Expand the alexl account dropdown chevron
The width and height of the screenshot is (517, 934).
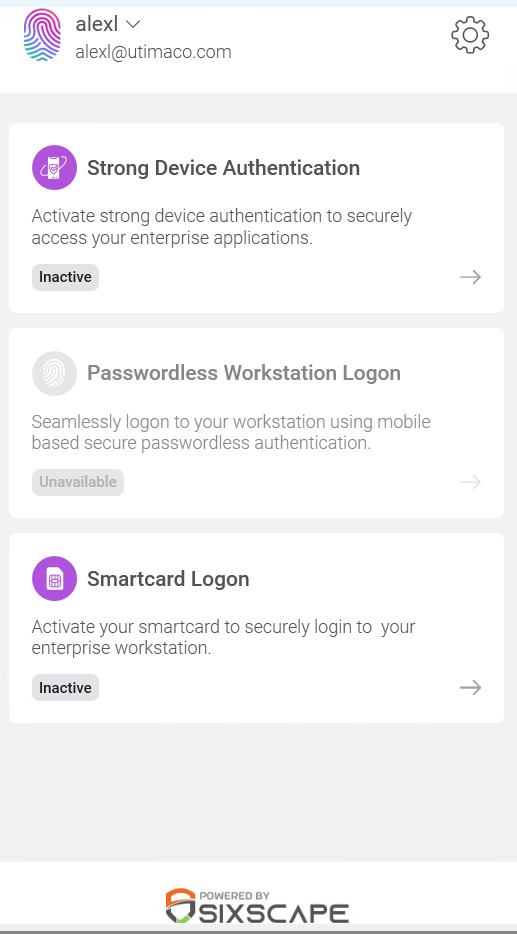(133, 24)
